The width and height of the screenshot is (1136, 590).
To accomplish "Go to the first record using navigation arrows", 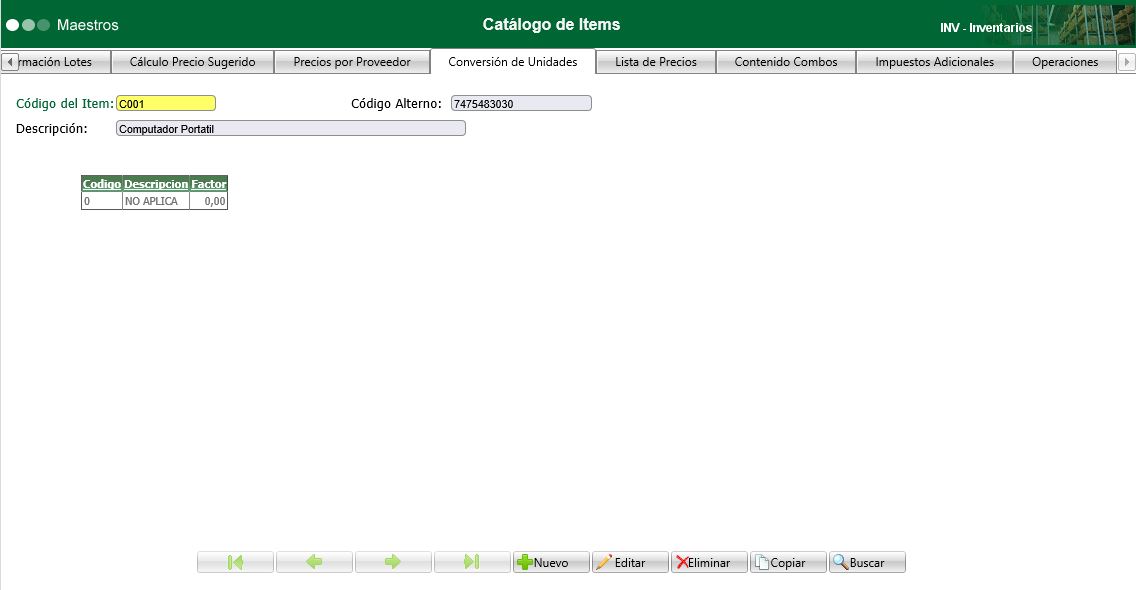I will (x=235, y=562).
